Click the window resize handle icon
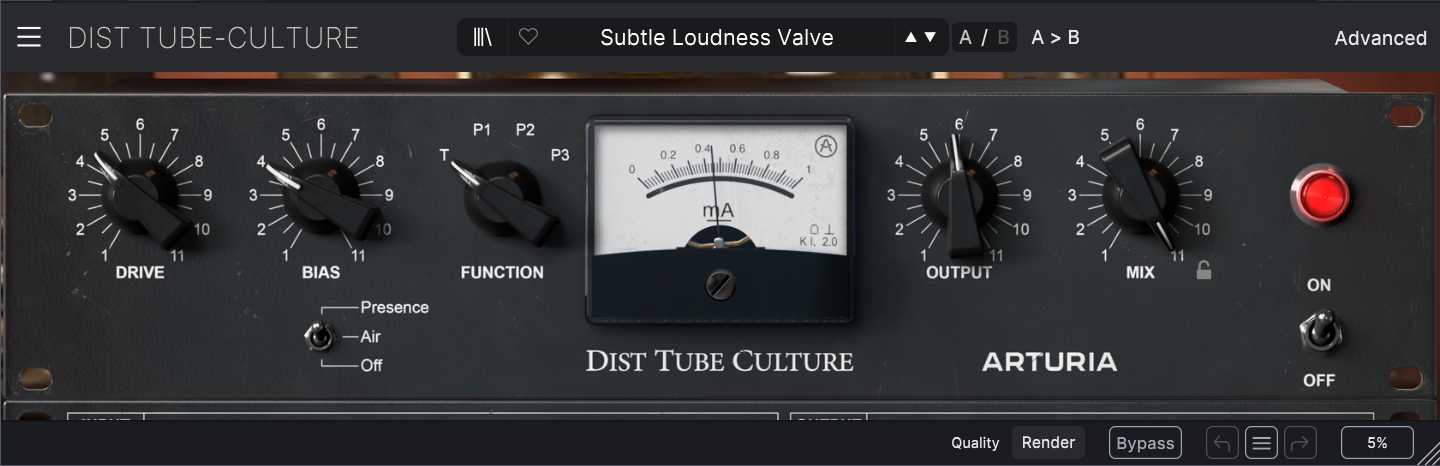1440x466 pixels. click(1429, 455)
